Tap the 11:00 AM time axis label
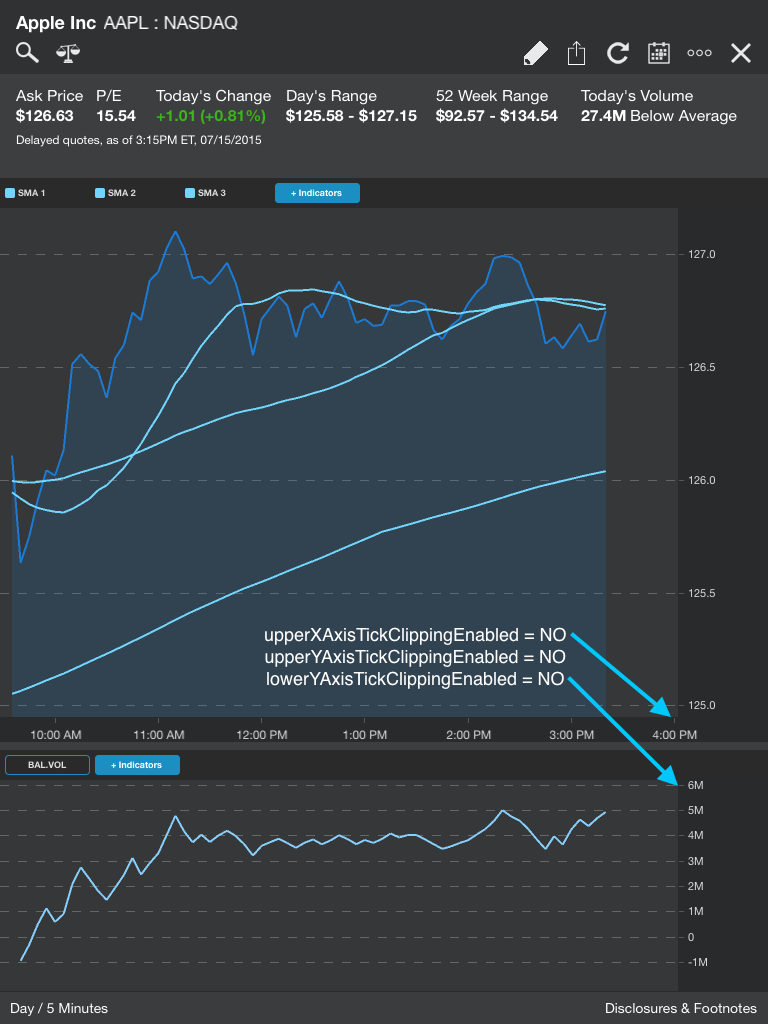The height and width of the screenshot is (1024, 768). click(x=159, y=735)
